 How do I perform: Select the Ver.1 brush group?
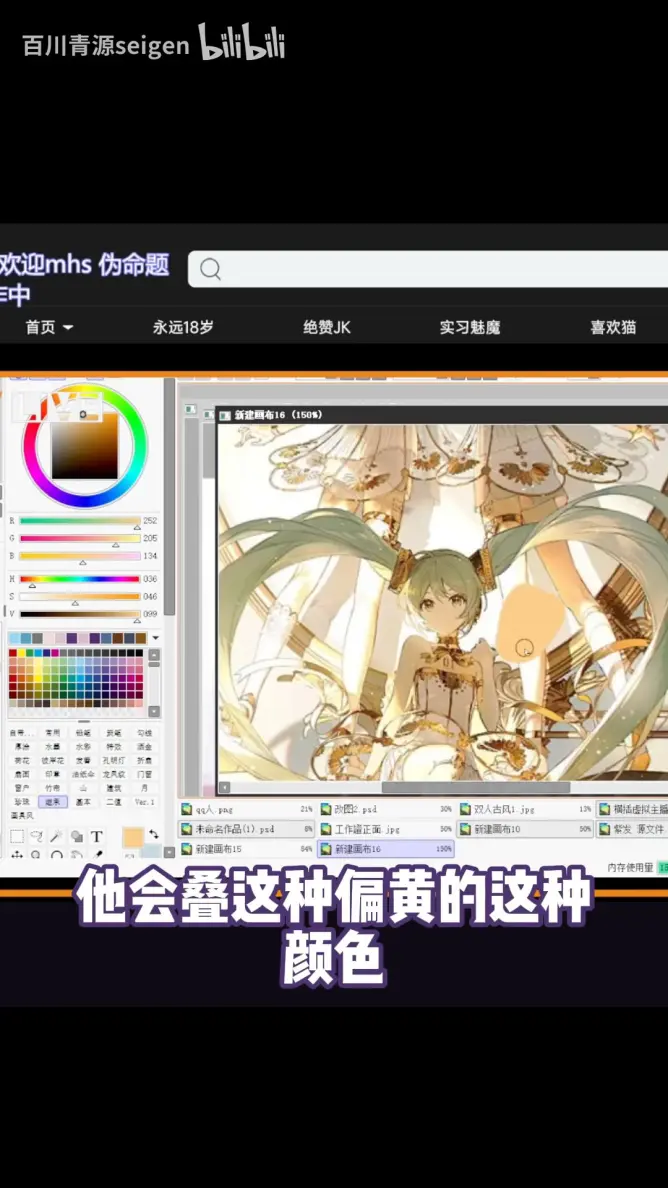pyautogui.click(x=144, y=802)
